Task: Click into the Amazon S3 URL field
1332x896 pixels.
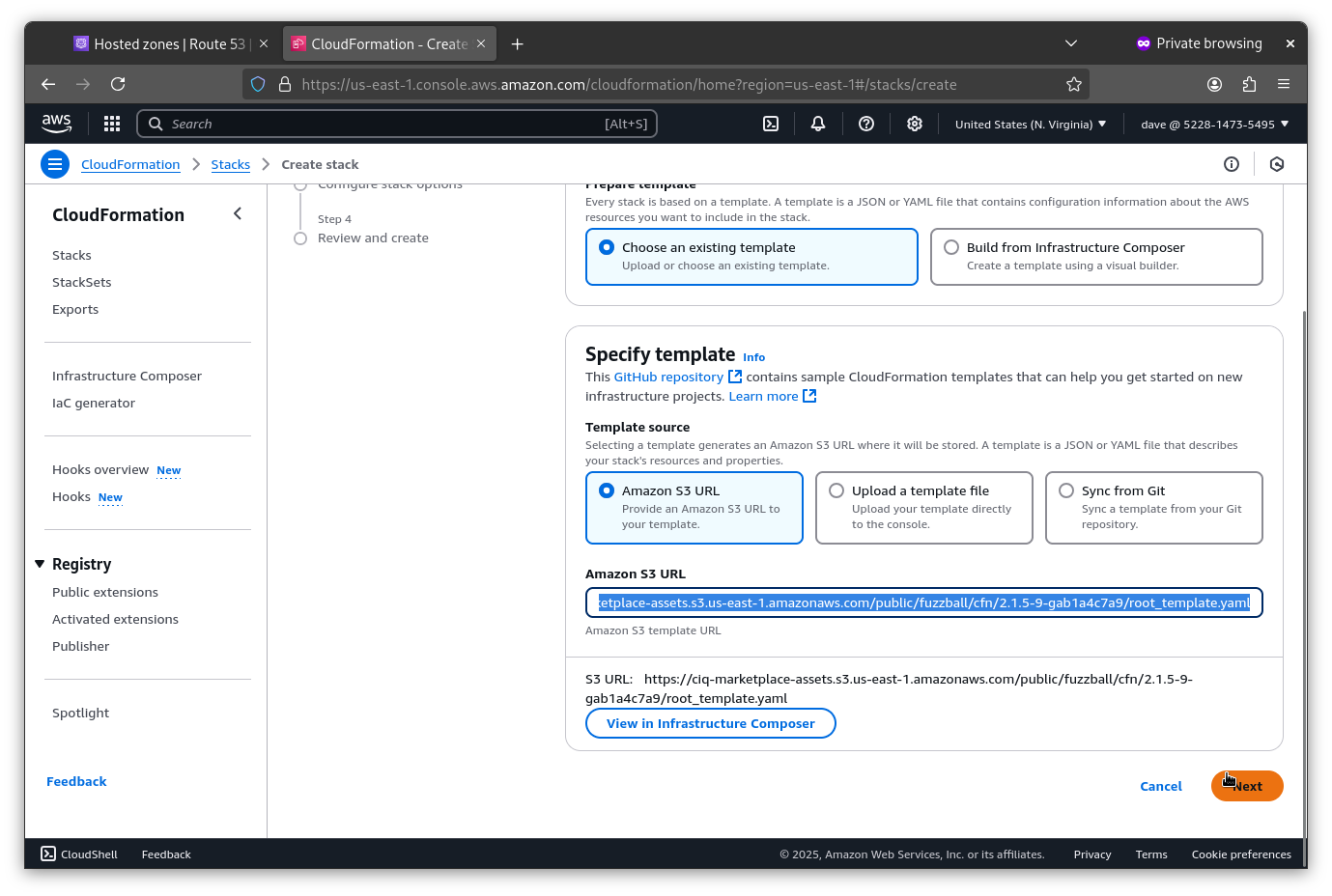Action: pos(924,602)
